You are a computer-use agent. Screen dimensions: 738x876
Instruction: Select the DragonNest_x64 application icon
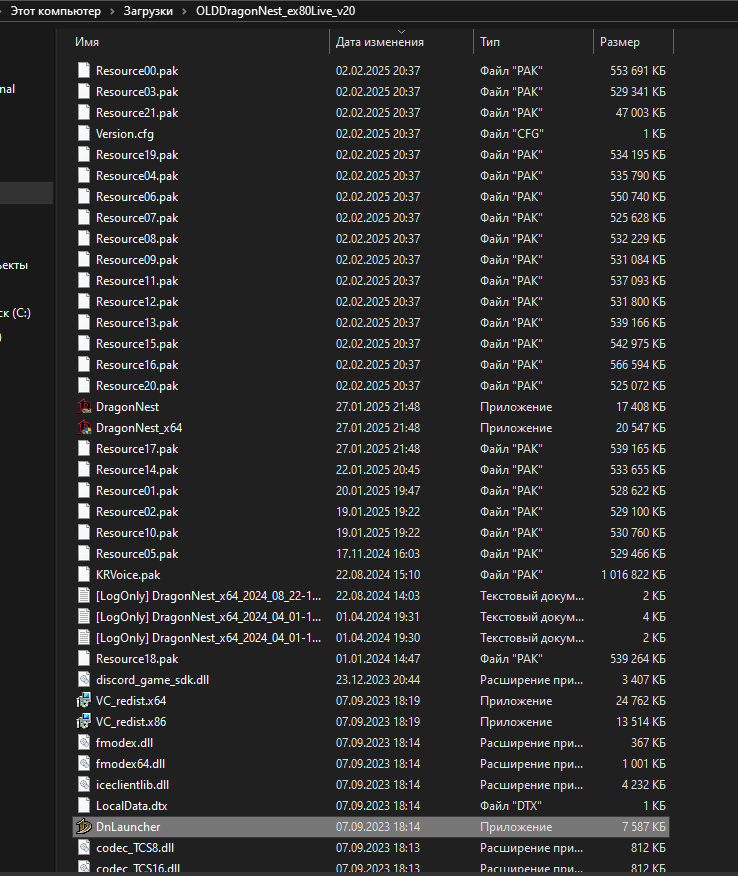pos(84,428)
